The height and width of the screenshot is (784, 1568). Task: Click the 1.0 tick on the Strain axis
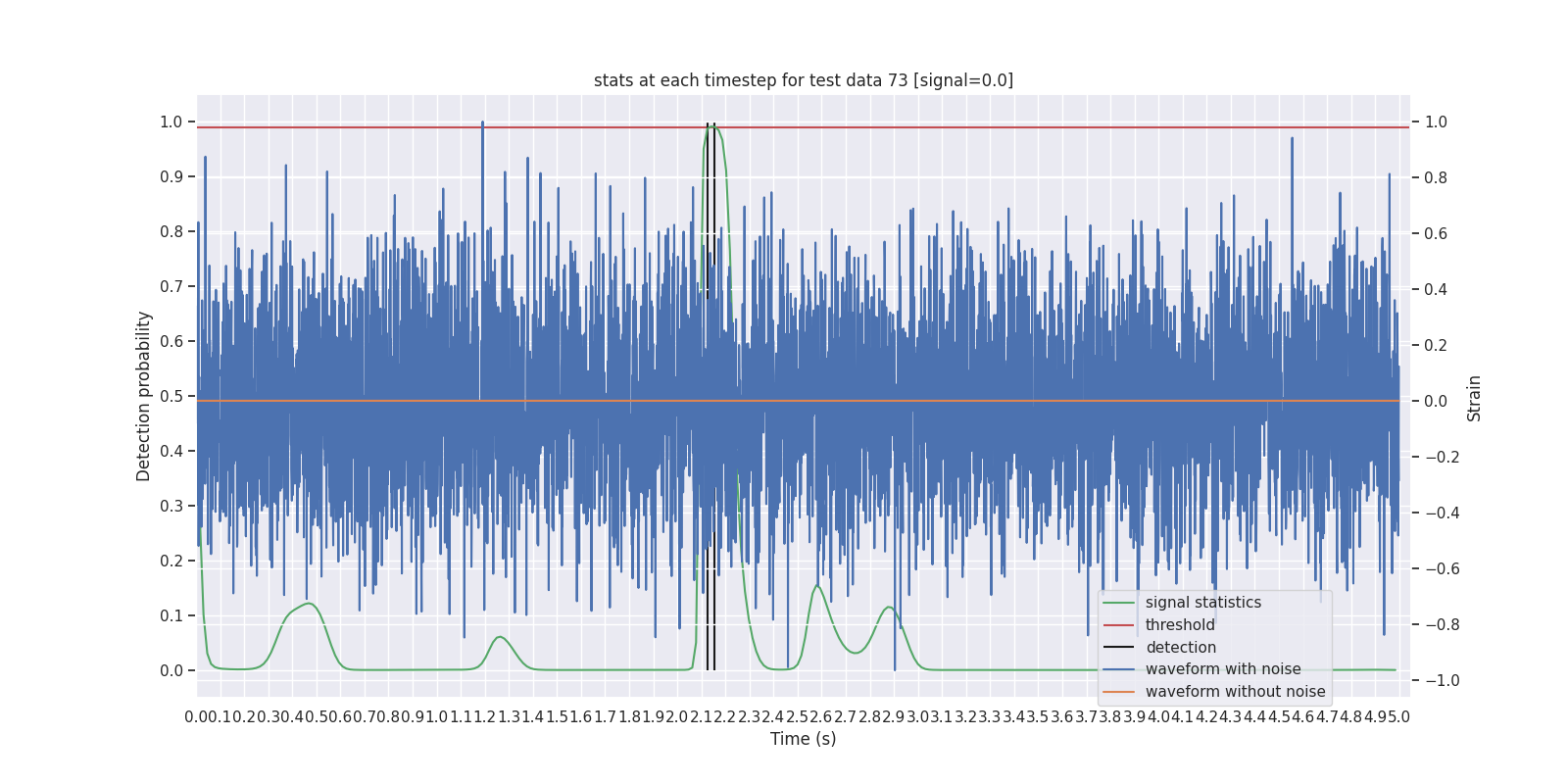[1436, 122]
